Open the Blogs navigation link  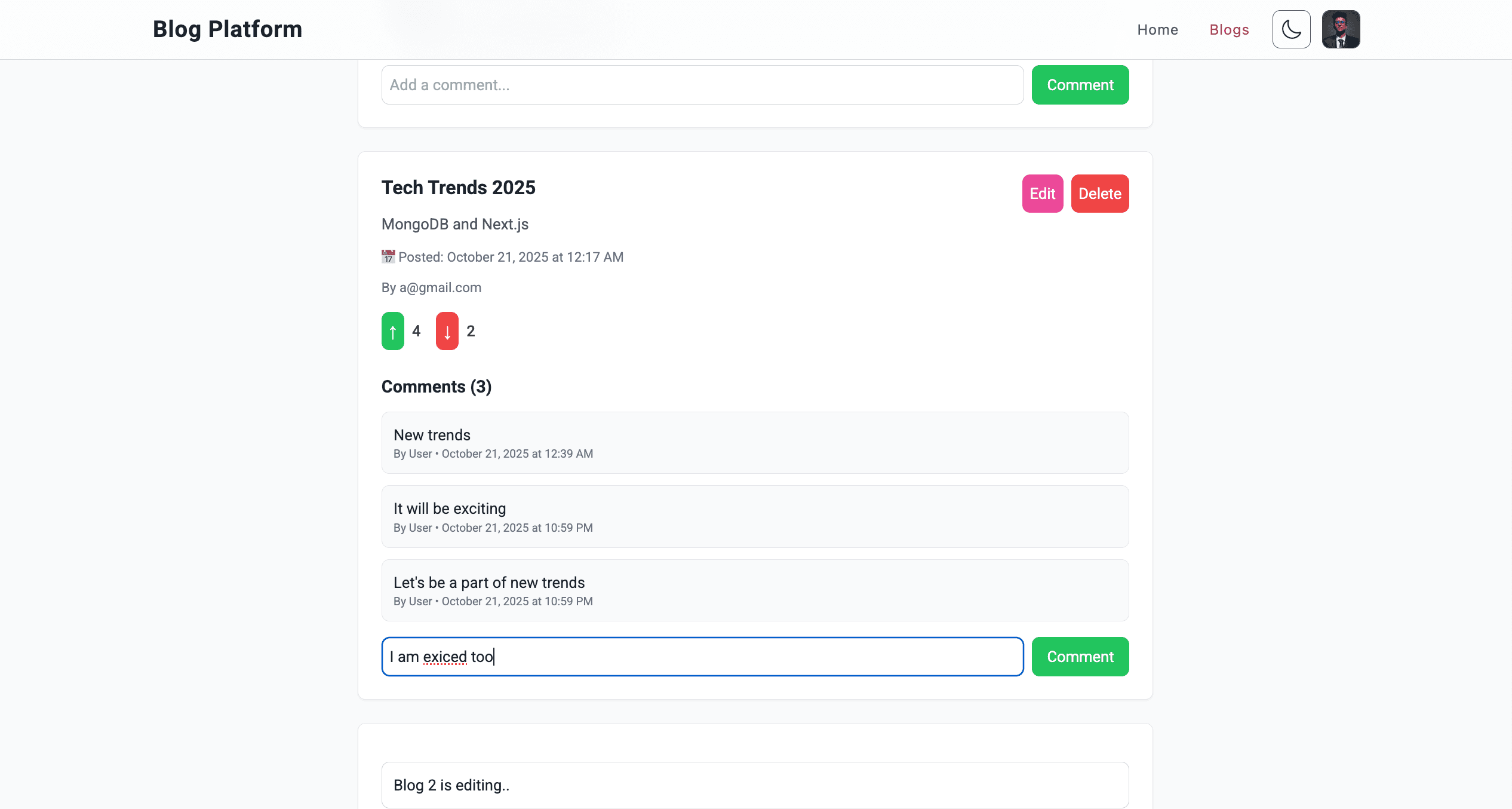(x=1229, y=30)
